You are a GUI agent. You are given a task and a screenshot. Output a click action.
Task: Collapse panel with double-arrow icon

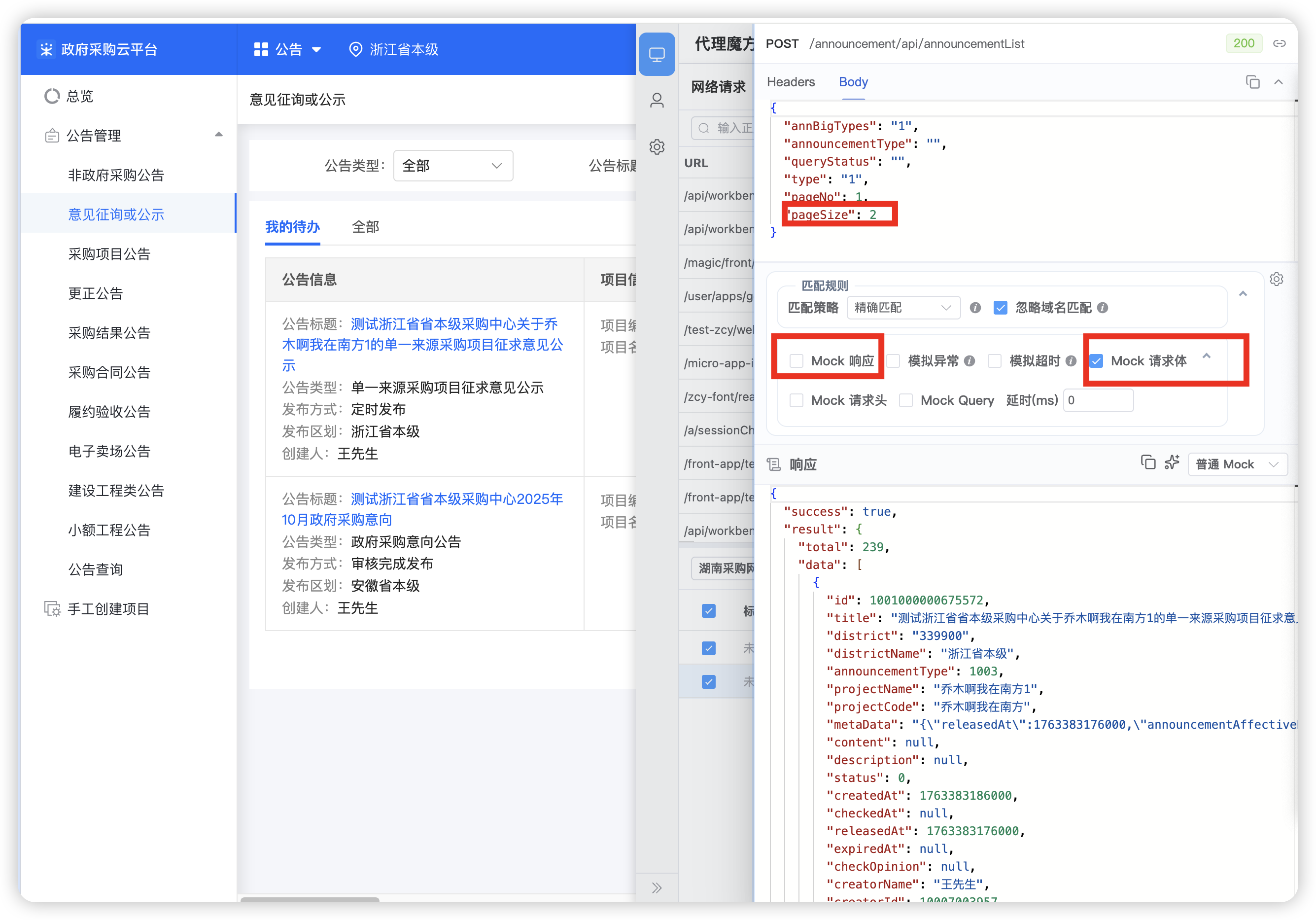point(657,887)
